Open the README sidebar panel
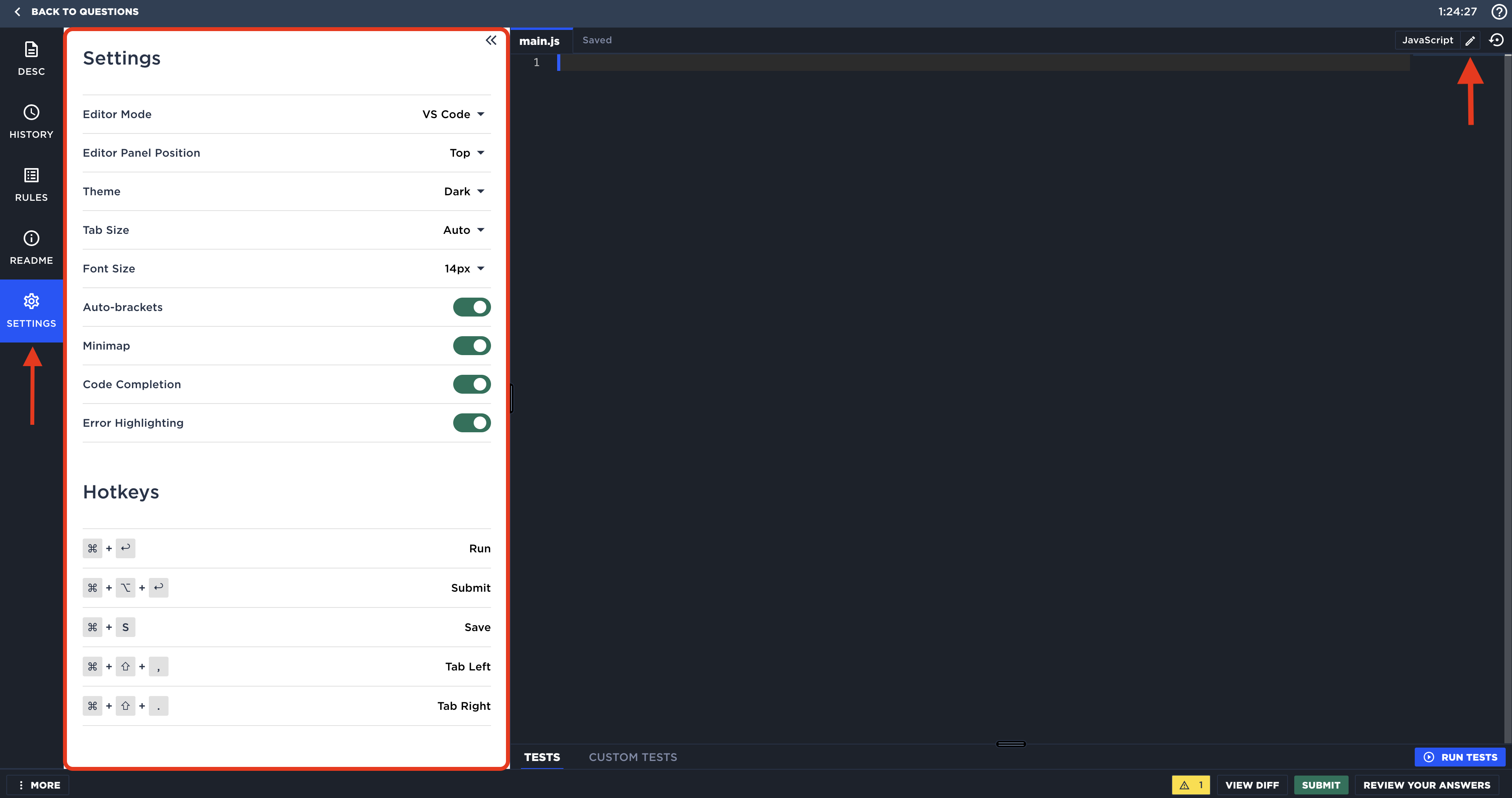The width and height of the screenshot is (1512, 798). point(31,247)
